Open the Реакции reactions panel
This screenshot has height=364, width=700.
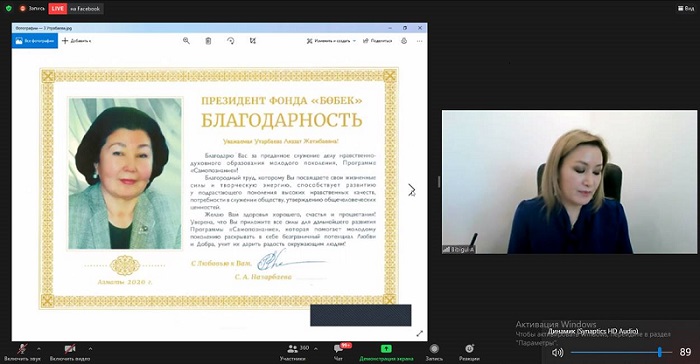pyautogui.click(x=469, y=352)
